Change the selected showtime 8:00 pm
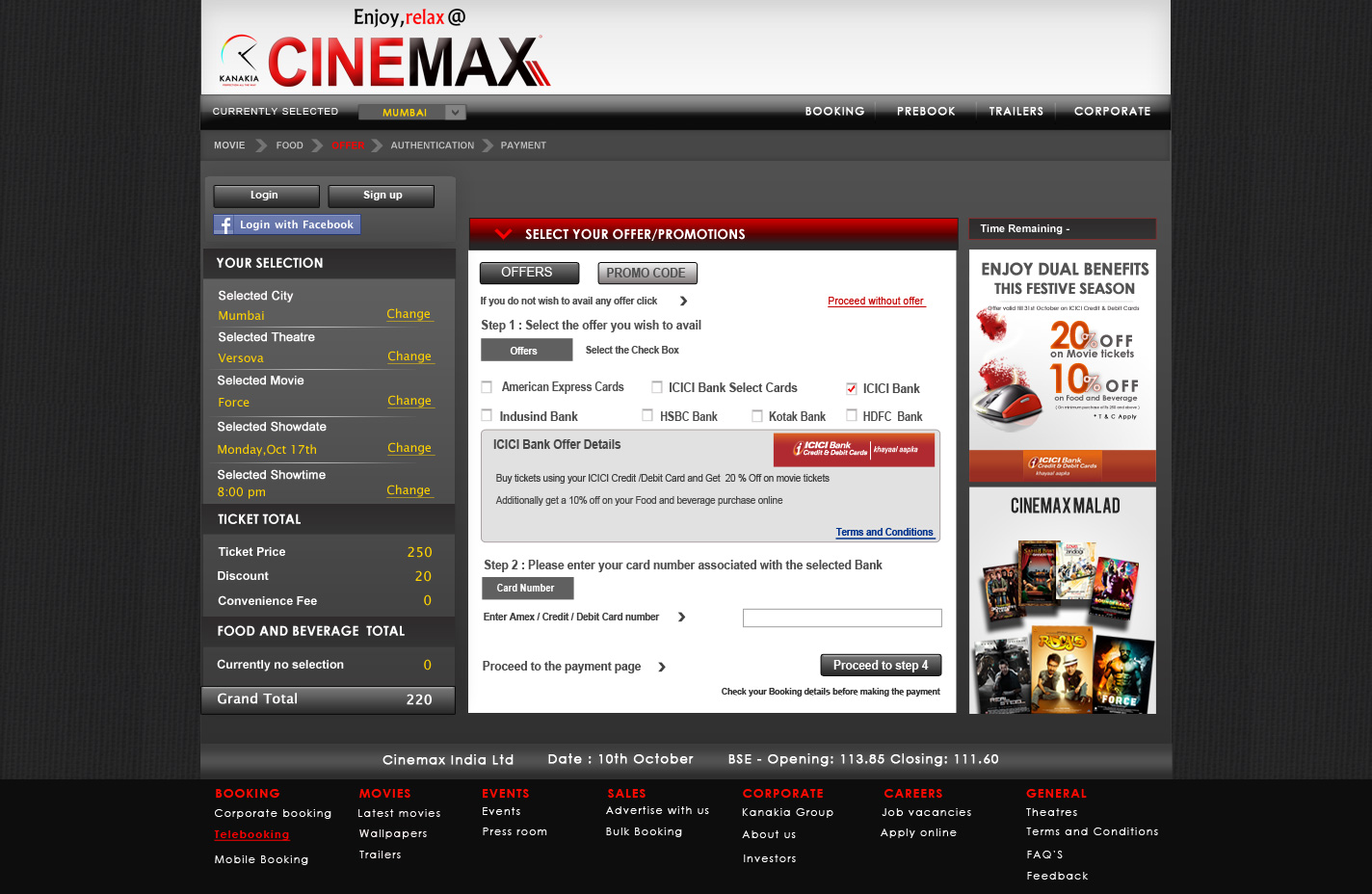The width and height of the screenshot is (1372, 894). (x=409, y=490)
